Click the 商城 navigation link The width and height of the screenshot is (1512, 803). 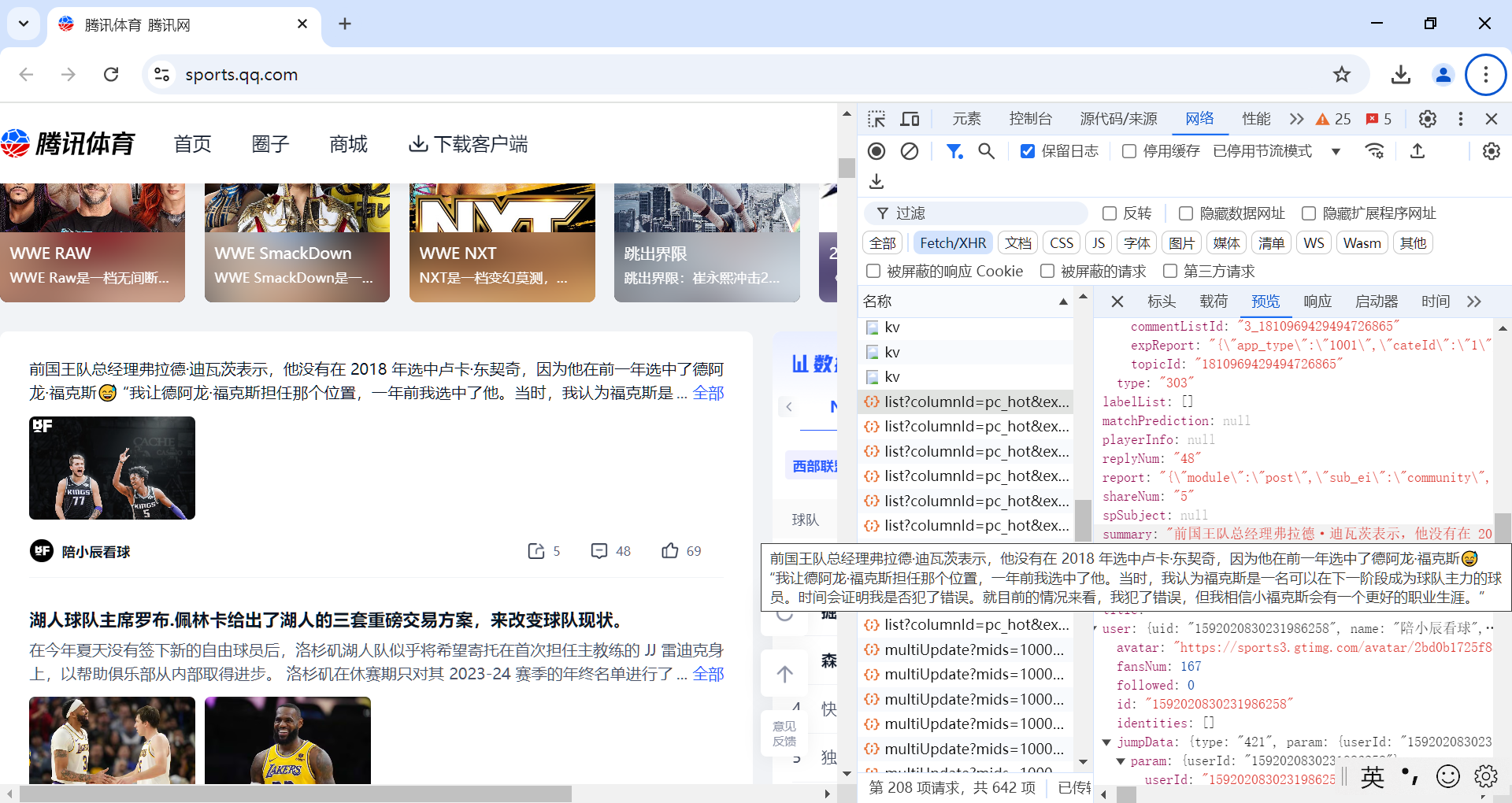pyautogui.click(x=348, y=144)
